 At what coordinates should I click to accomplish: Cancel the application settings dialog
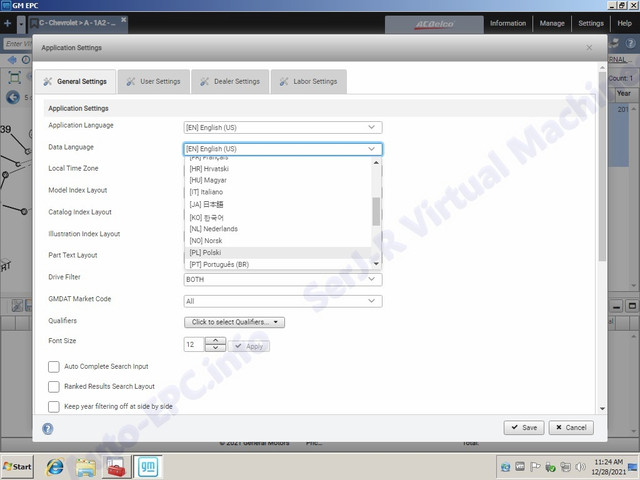571,427
